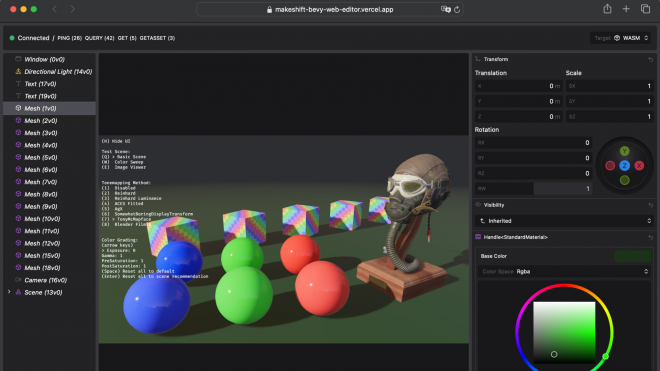
Task: Click the Scene (13v0) hierarchy icon
Action: coord(18,292)
